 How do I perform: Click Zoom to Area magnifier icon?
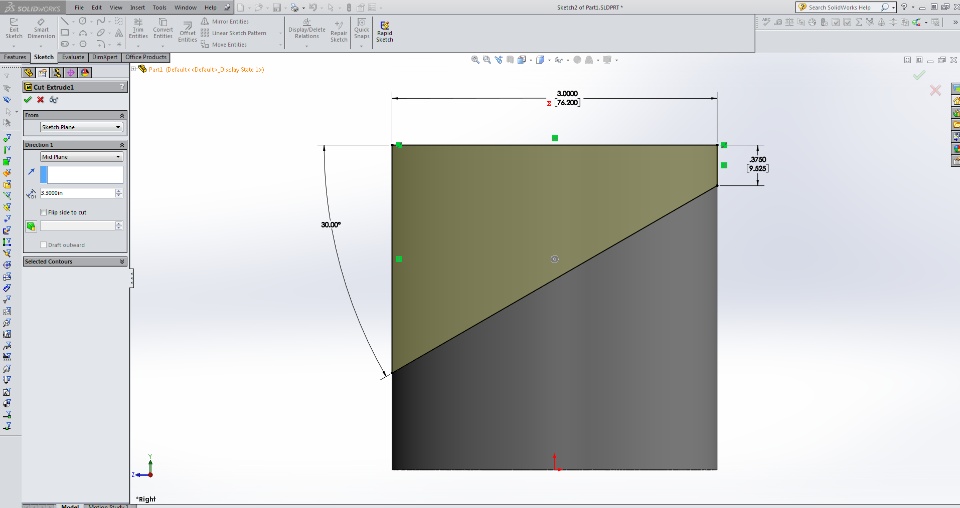(x=487, y=60)
